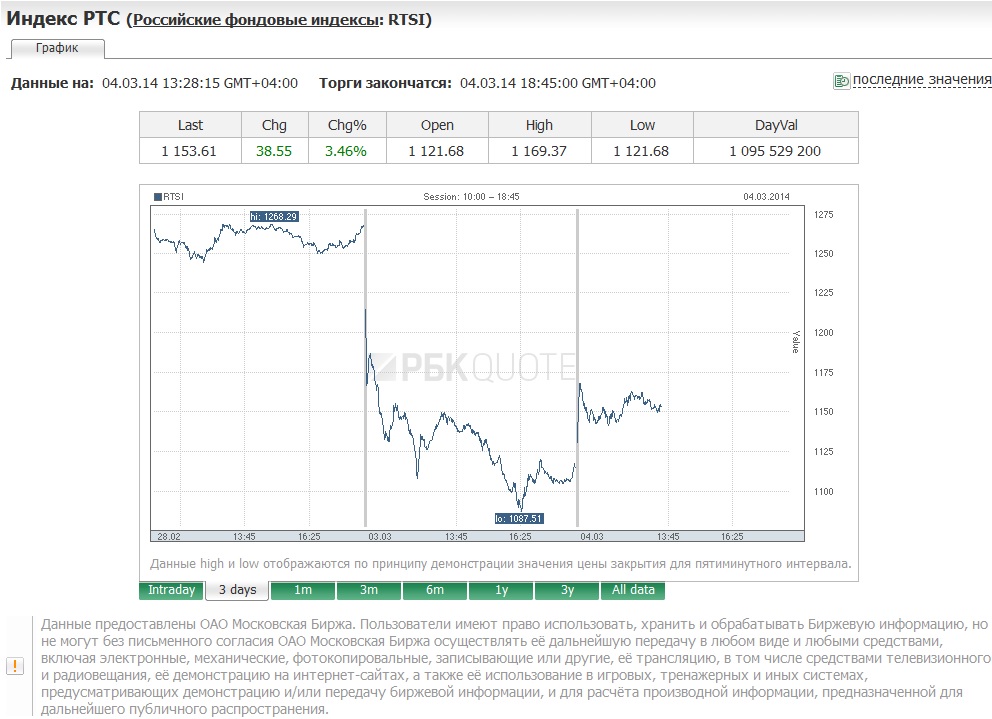Select the 3 days period tab
This screenshot has height=719, width=992.
click(x=238, y=590)
